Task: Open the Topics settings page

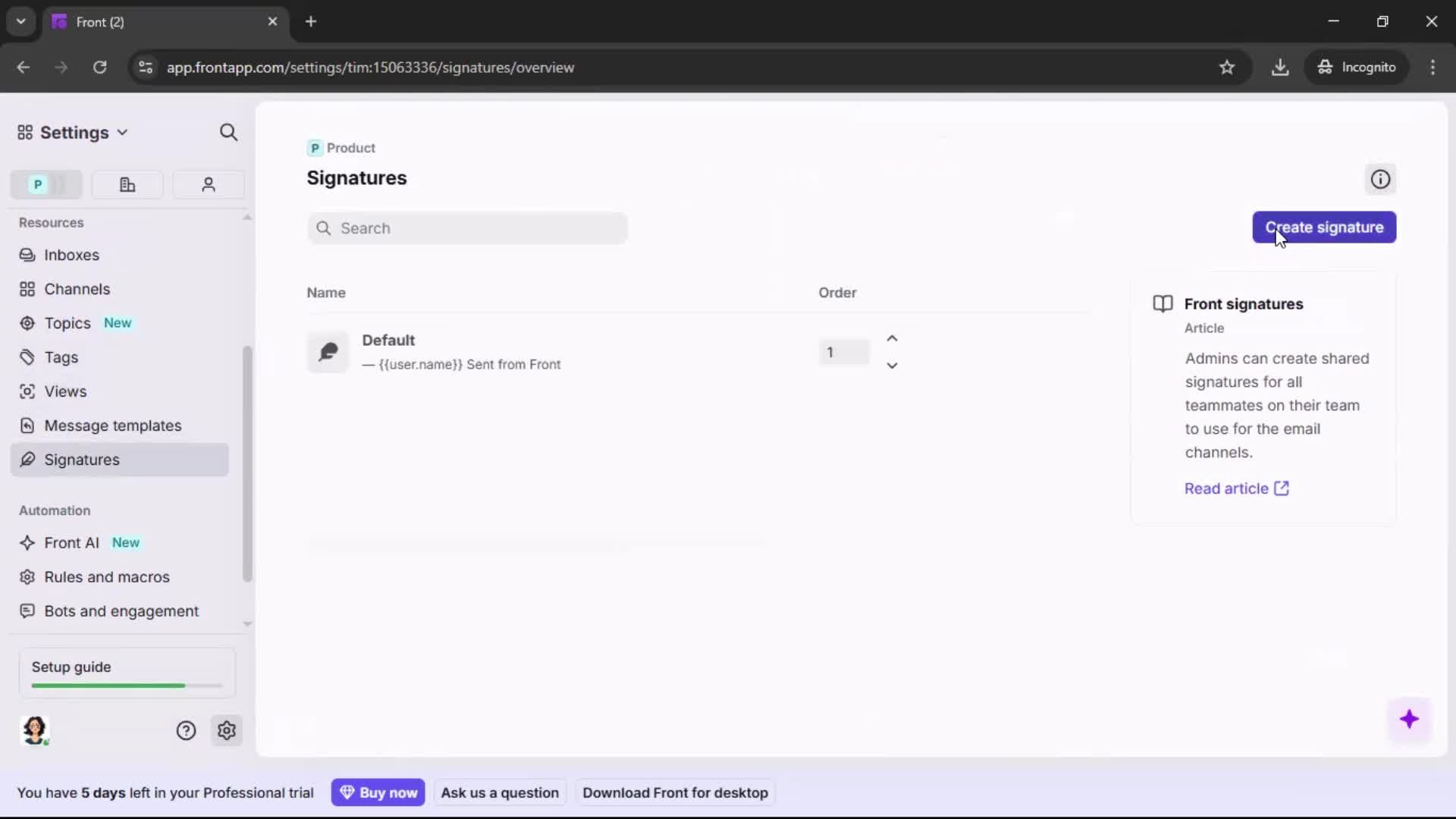Action: [x=67, y=323]
